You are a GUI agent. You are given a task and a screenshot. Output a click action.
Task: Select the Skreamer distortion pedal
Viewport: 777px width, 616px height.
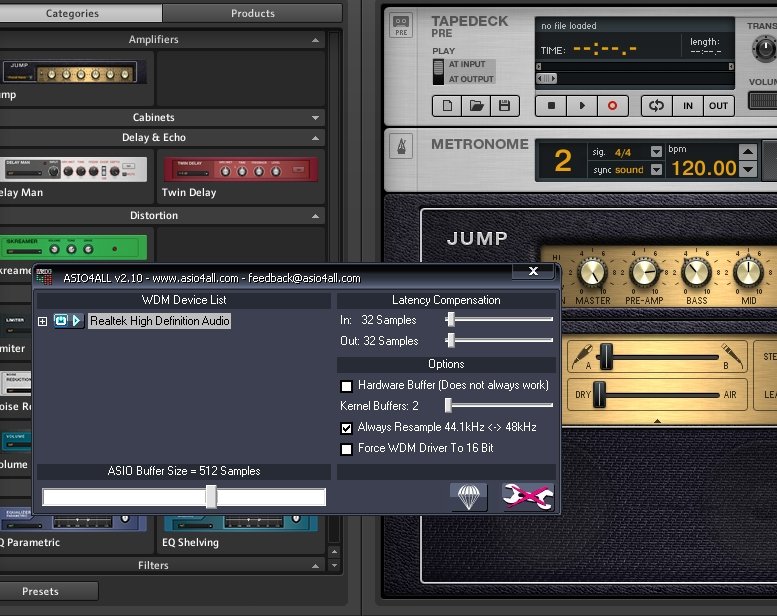(x=73, y=247)
